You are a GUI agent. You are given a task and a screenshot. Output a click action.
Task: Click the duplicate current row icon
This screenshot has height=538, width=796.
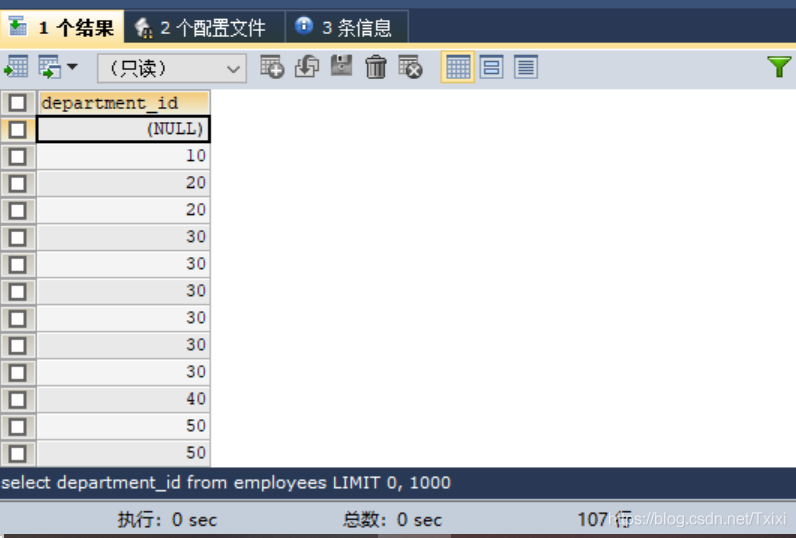click(307, 67)
